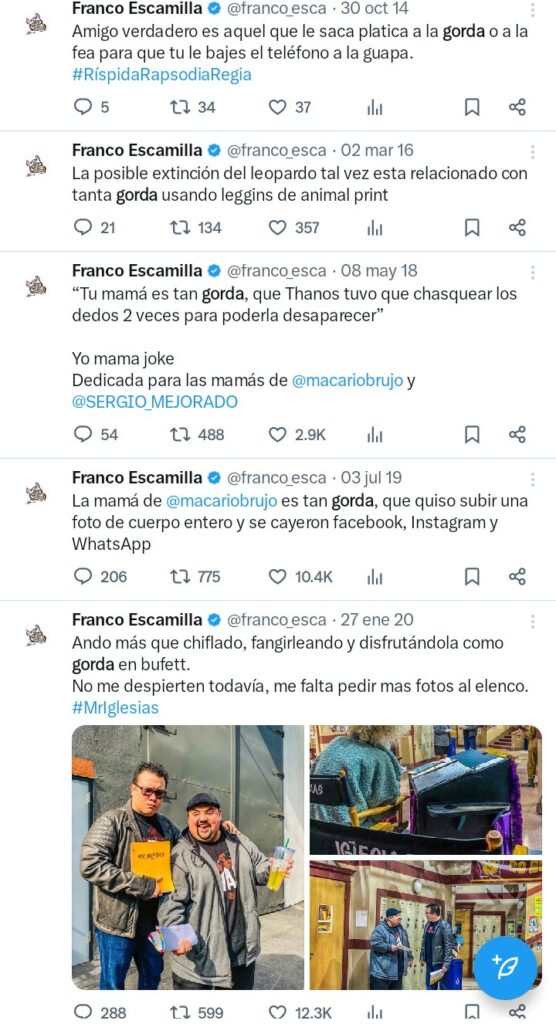Open more options on the 30 oct 14 tweet

point(533,10)
